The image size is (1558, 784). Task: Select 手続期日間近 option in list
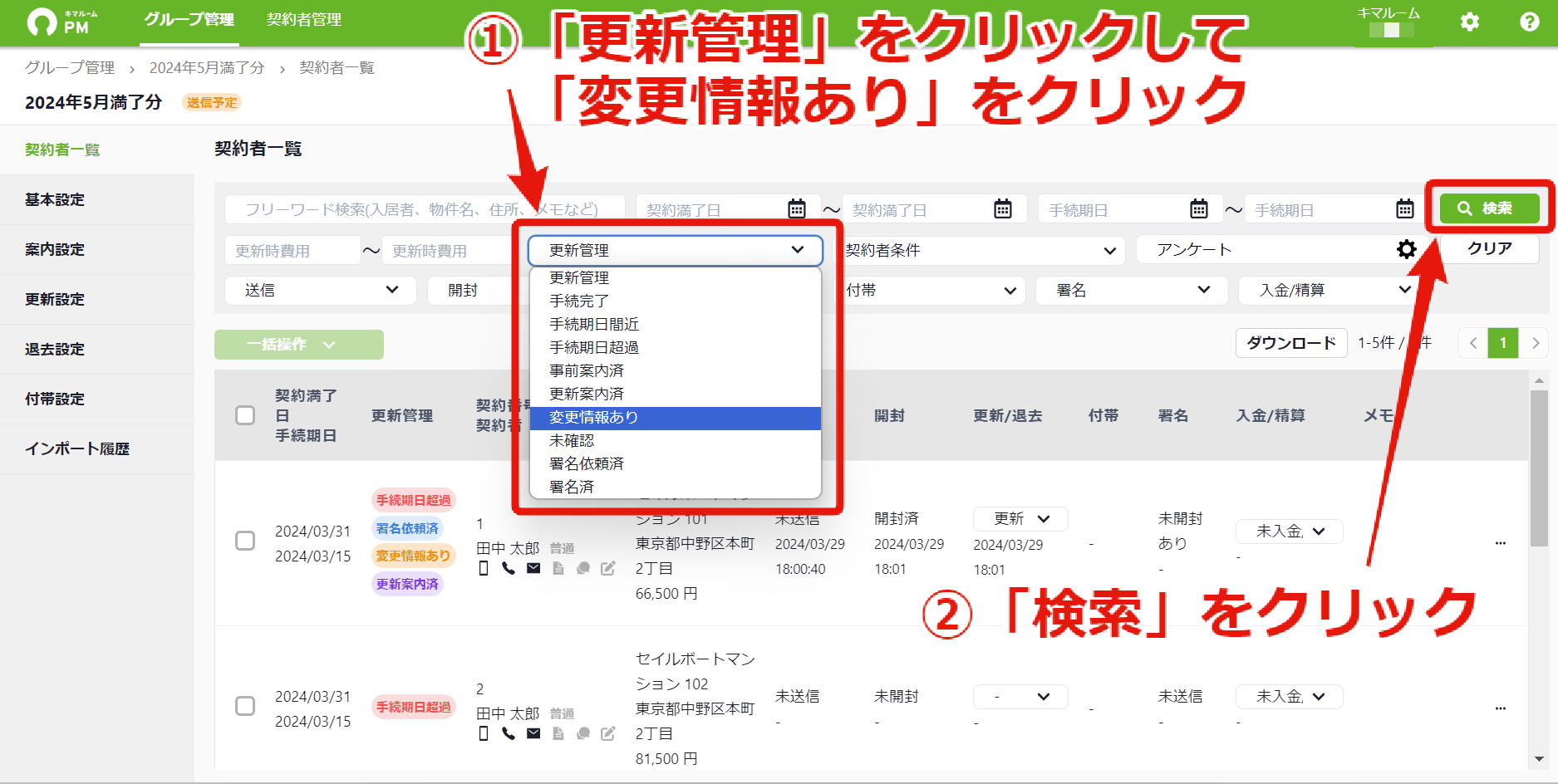tap(676, 325)
